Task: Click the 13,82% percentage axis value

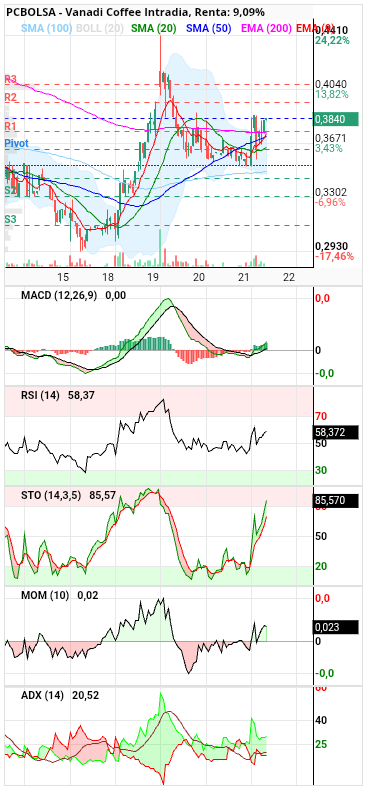Action: coord(332,94)
